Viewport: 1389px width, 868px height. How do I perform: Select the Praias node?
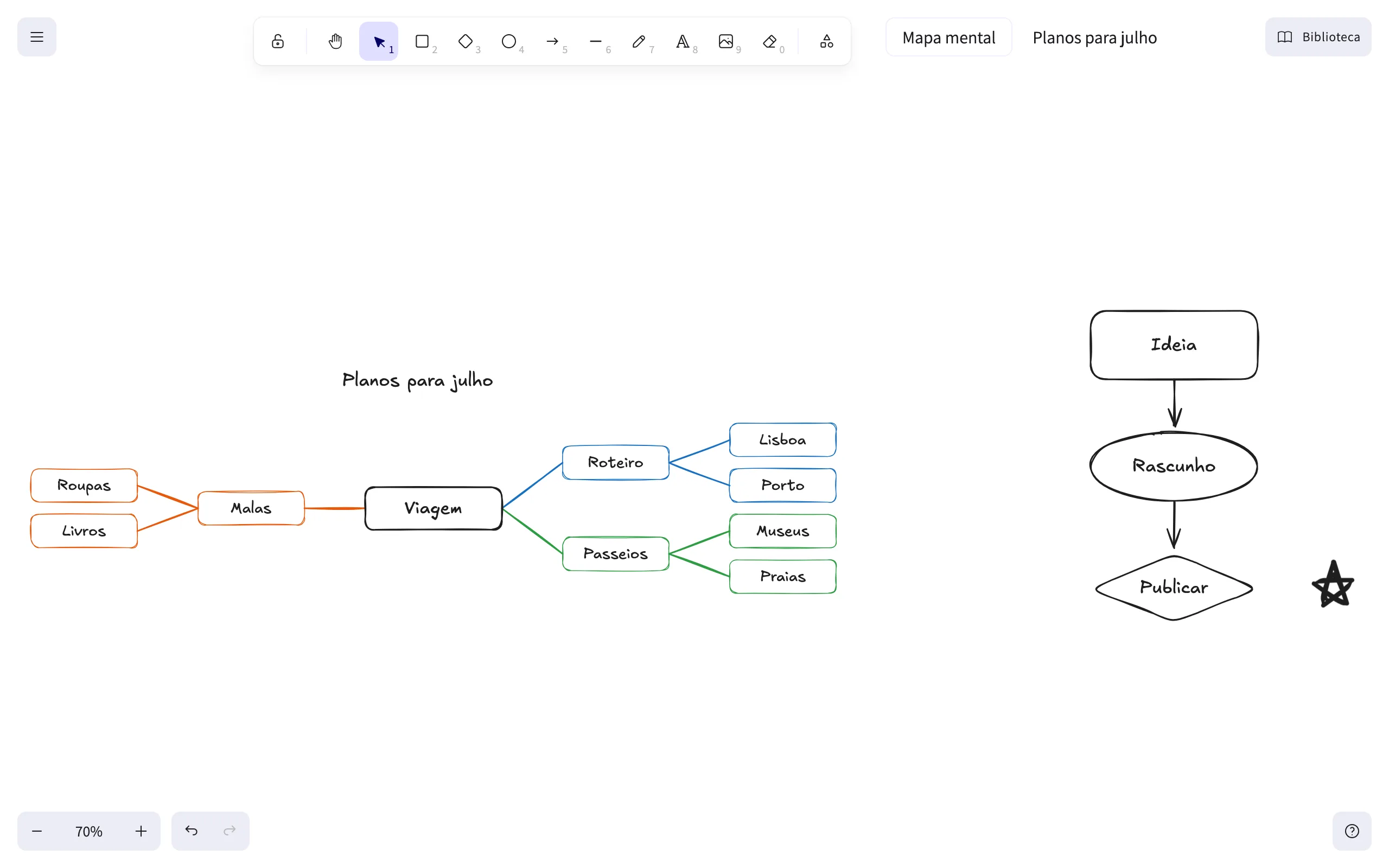[783, 576]
